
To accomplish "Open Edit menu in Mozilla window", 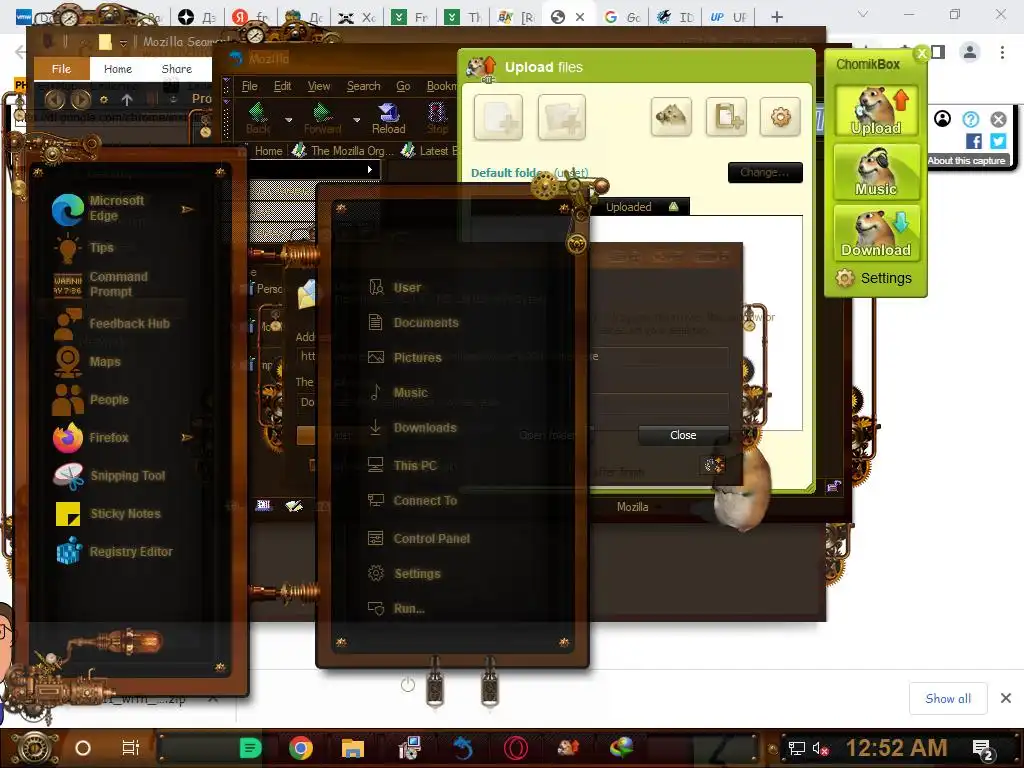I will (x=282, y=86).
